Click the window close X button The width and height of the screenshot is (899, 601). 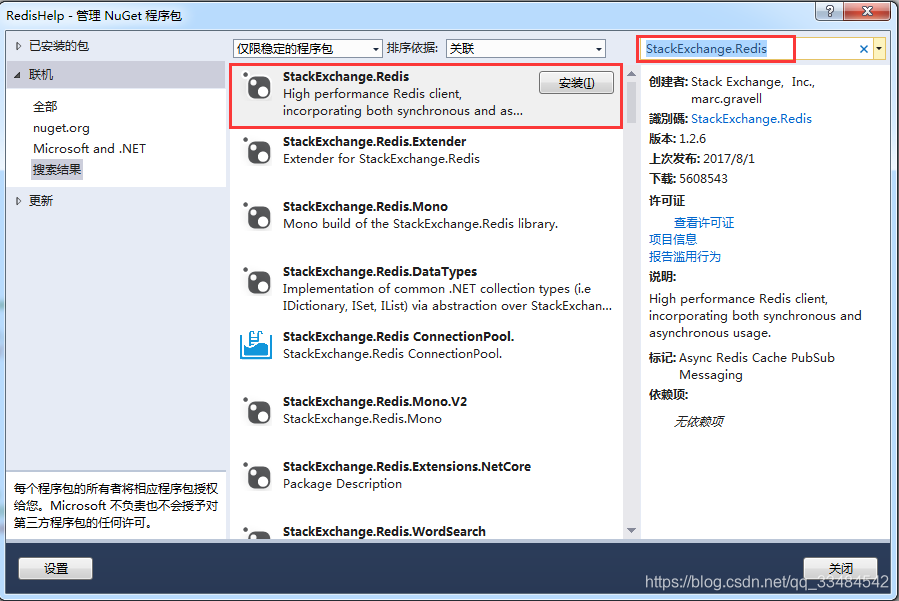coord(867,11)
